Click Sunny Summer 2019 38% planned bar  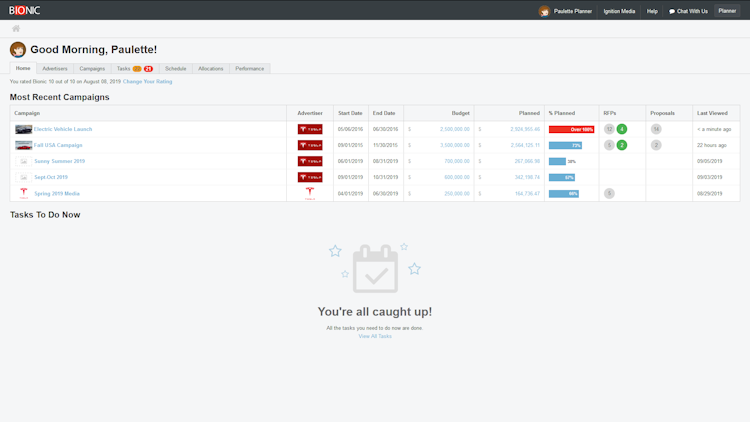[x=558, y=161]
